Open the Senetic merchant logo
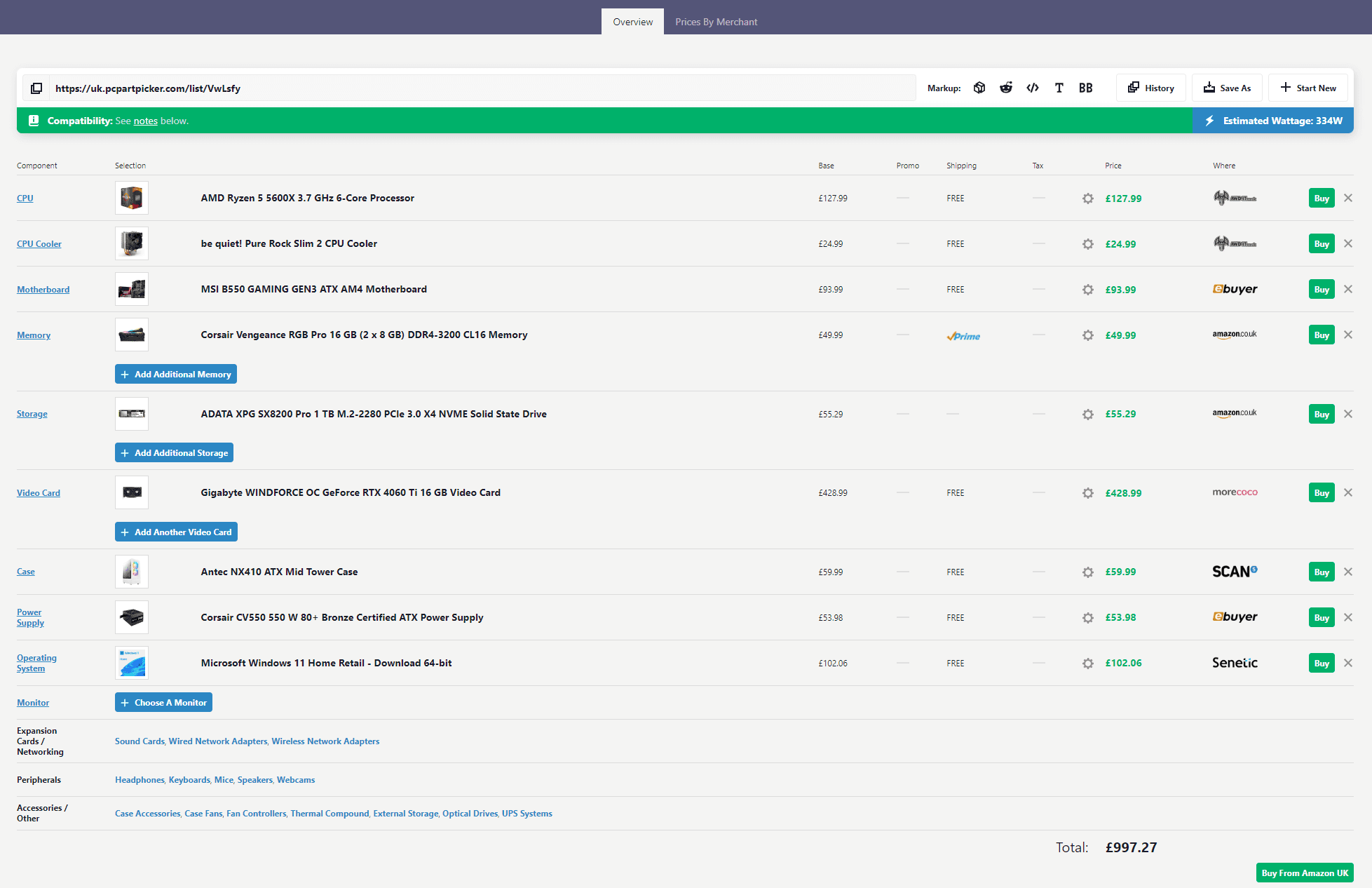This screenshot has width=1372, height=888. click(x=1235, y=663)
